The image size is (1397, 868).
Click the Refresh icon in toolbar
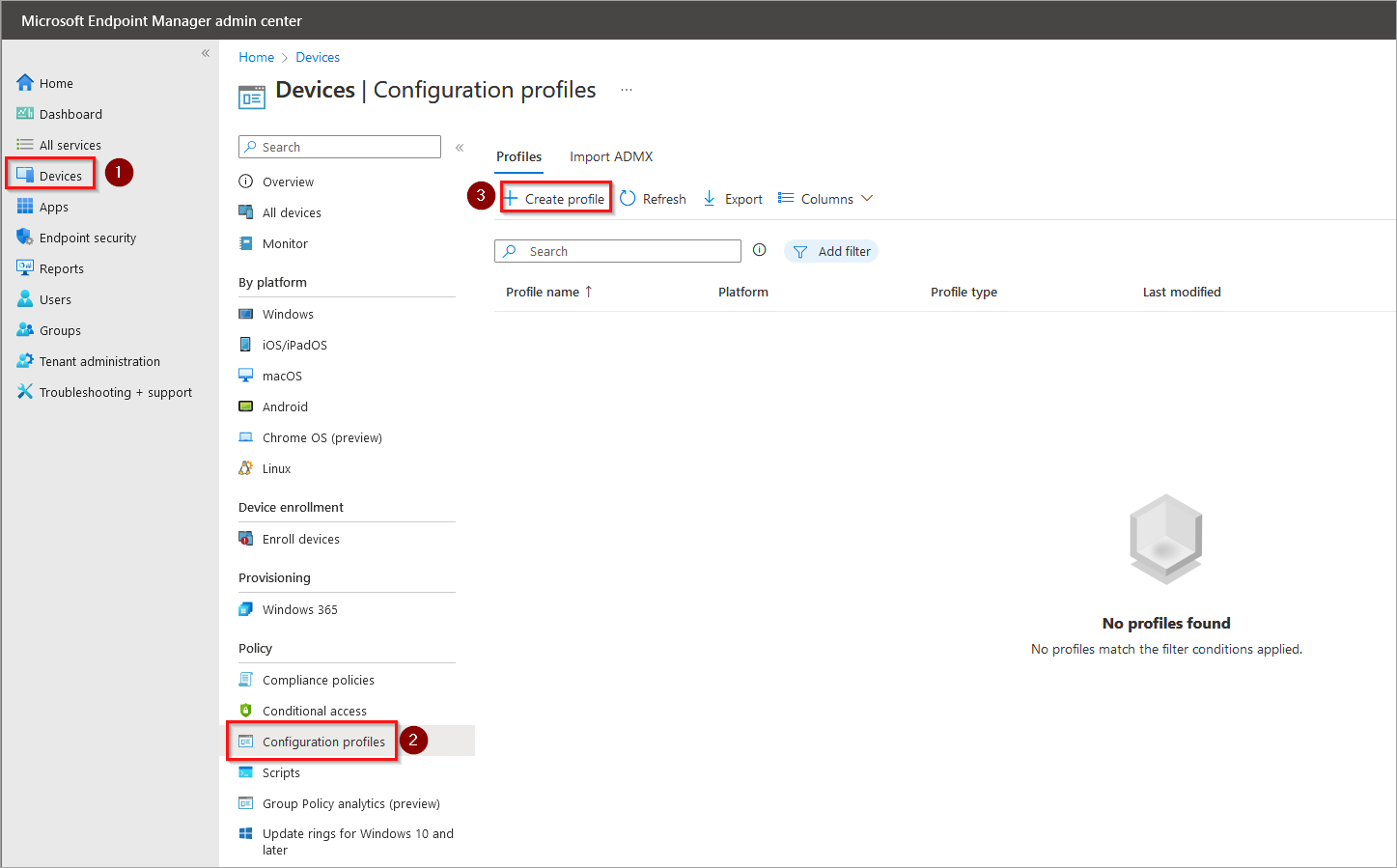pyautogui.click(x=628, y=199)
